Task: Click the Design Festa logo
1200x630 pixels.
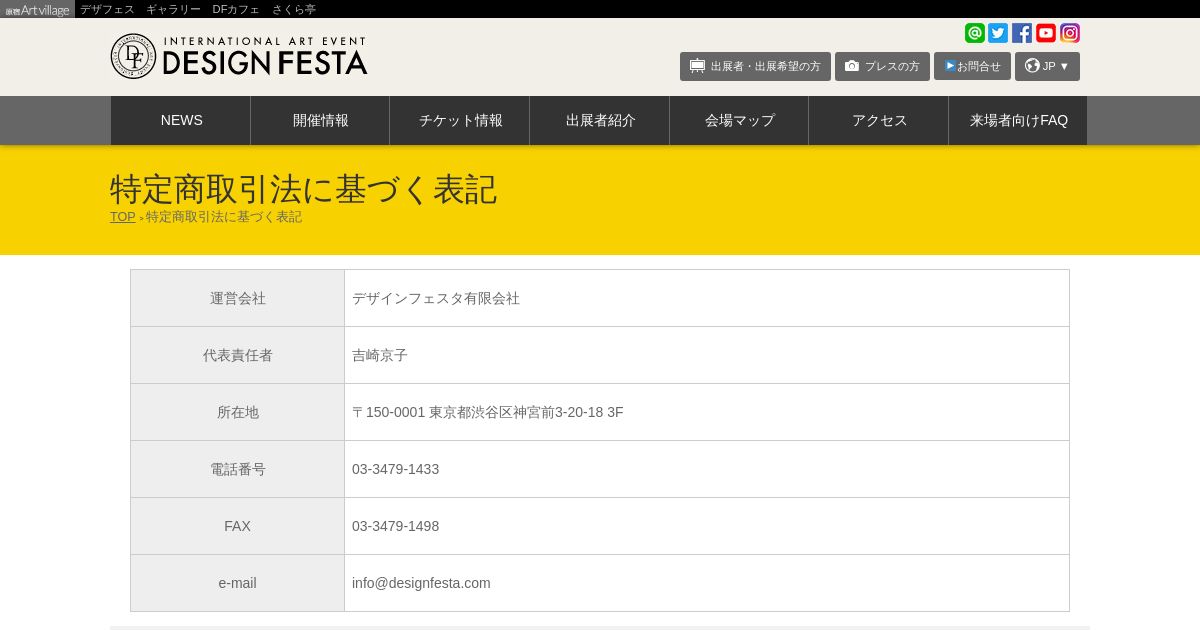Action: [239, 56]
